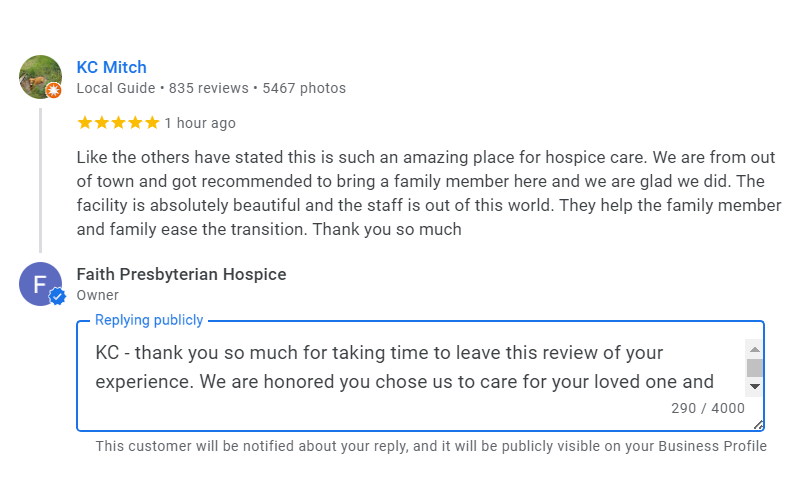797x493 pixels.
Task: Click scrollbar down arrow in reply box
Action: coord(755,386)
